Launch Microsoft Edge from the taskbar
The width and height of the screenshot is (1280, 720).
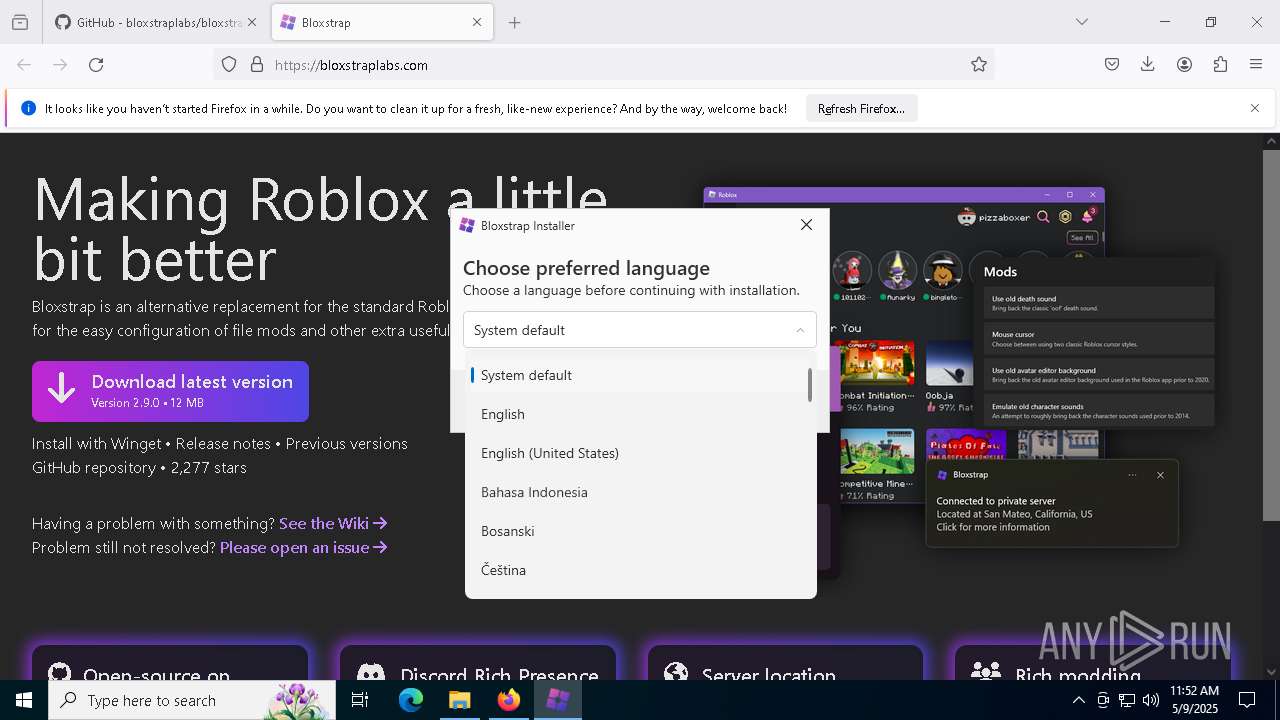pyautogui.click(x=411, y=700)
